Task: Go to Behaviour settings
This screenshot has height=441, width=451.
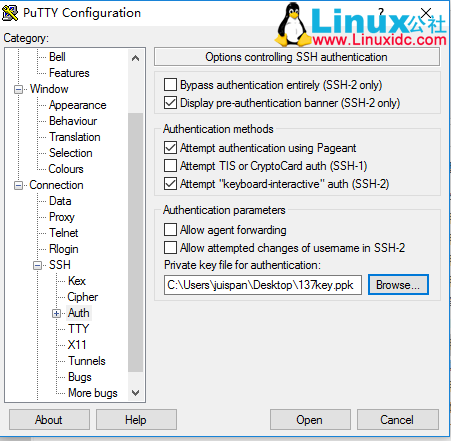Action: [x=73, y=121]
